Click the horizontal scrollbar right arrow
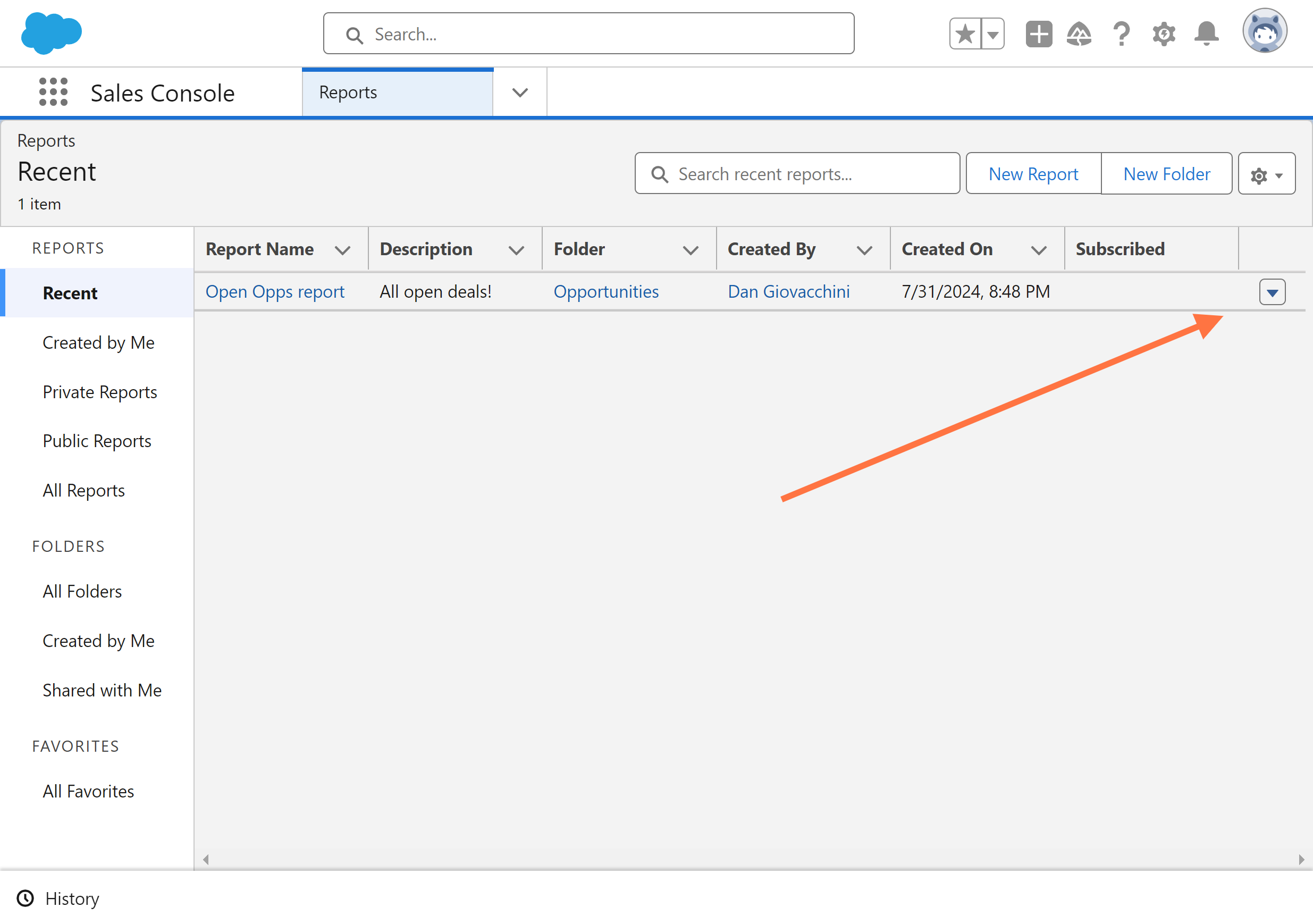The image size is (1313, 924). point(1301,859)
